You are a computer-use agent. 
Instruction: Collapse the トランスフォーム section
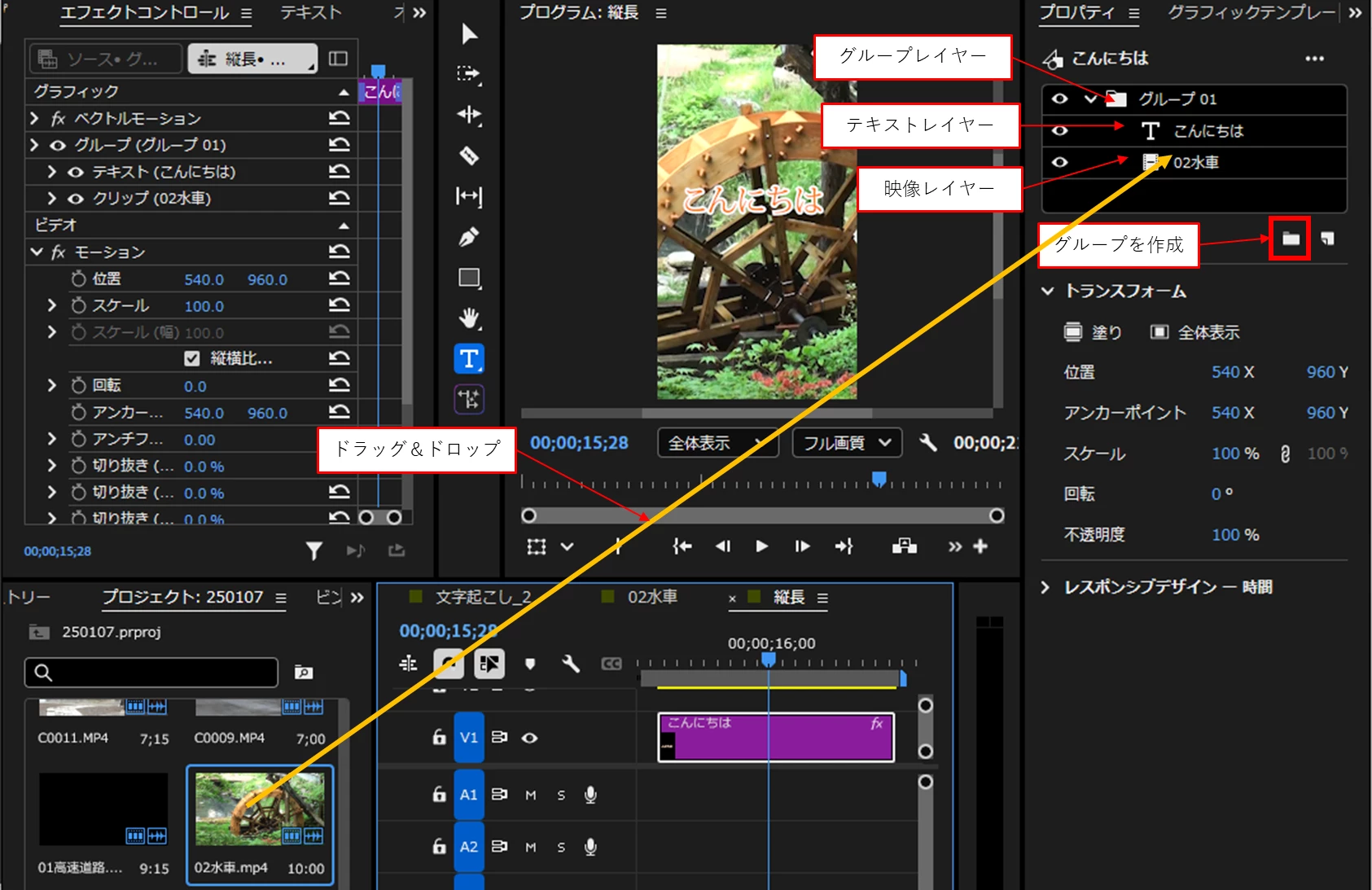point(1048,291)
